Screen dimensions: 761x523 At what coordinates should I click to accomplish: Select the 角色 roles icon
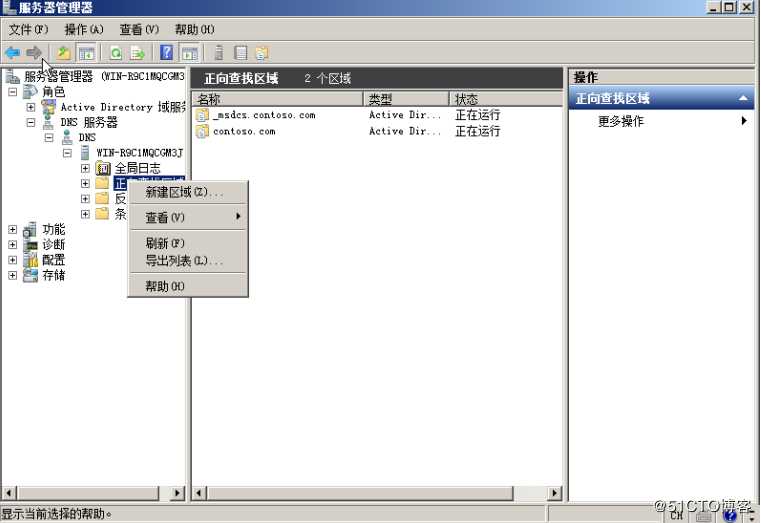30,91
